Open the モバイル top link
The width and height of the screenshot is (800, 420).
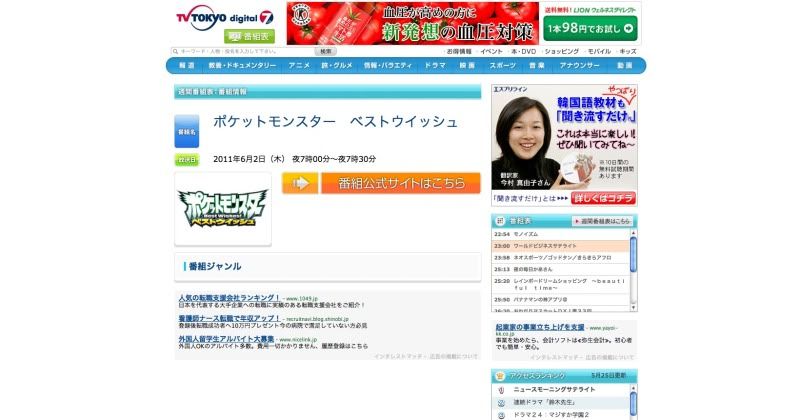tap(599, 52)
